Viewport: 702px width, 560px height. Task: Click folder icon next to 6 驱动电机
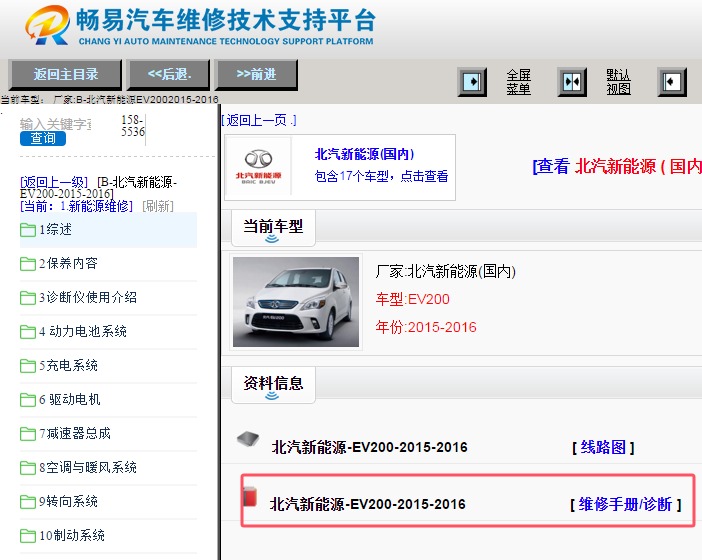click(x=28, y=400)
